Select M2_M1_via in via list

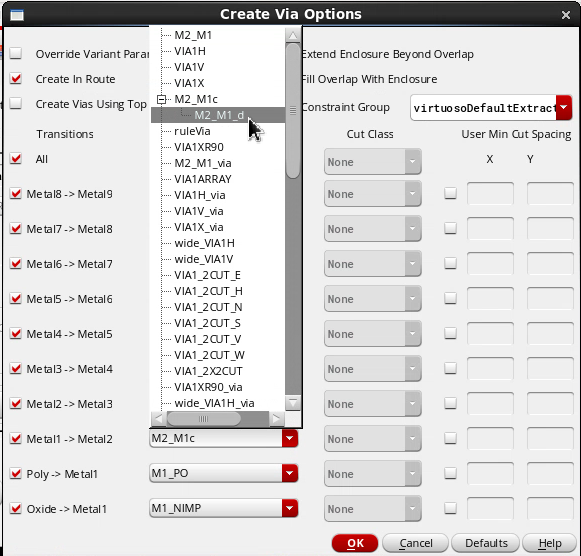(x=203, y=163)
